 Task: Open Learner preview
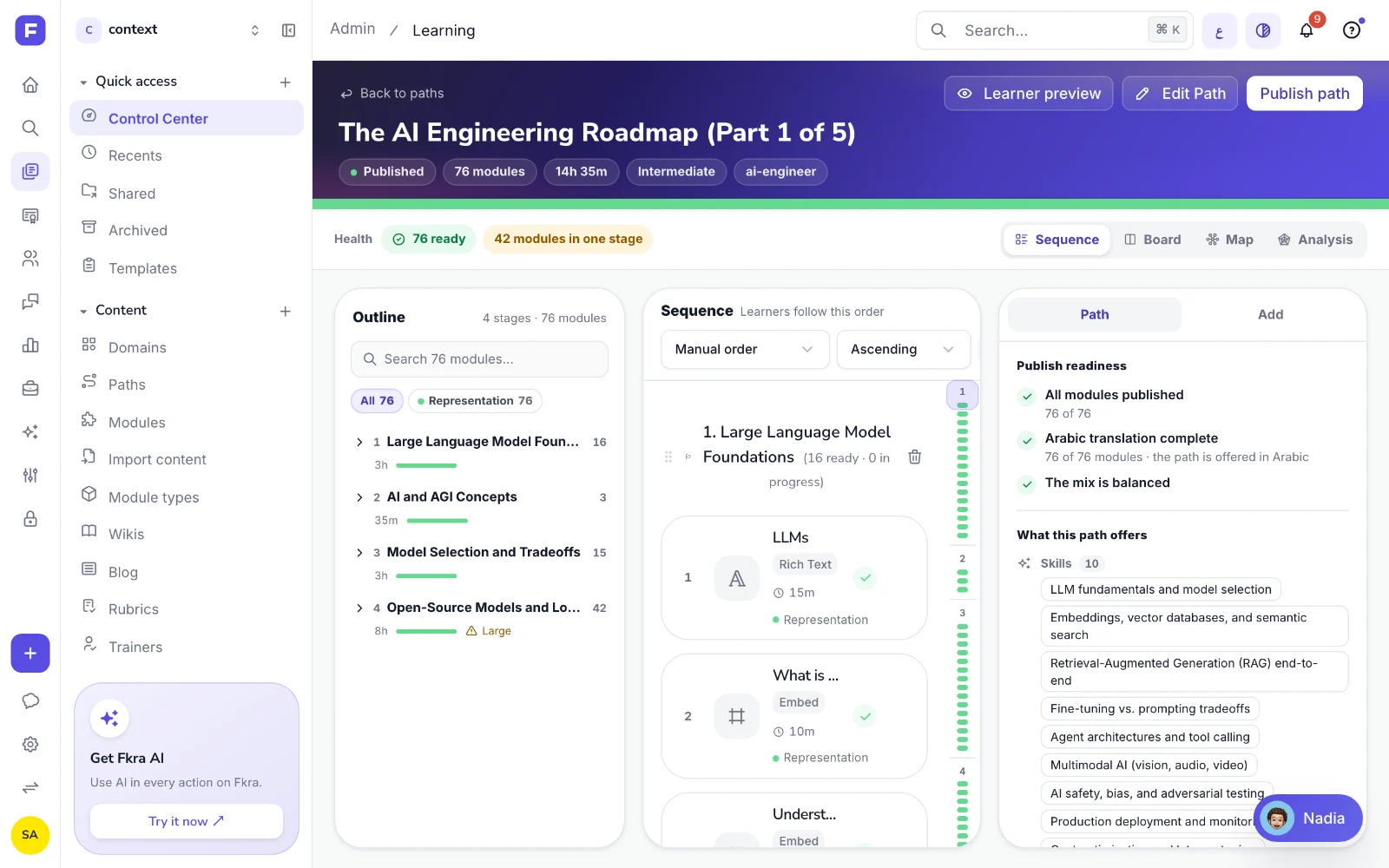coord(1029,94)
